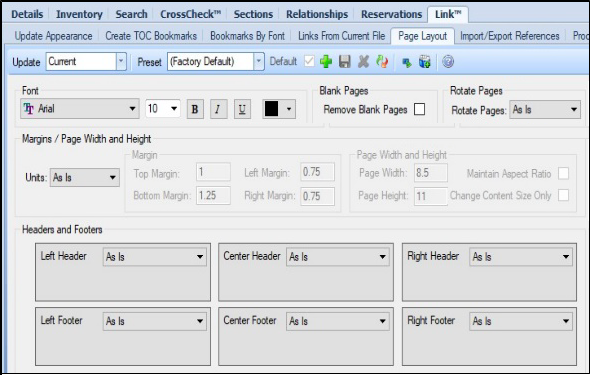Toggle Underline font style button
590x375 pixels.
click(x=242, y=109)
